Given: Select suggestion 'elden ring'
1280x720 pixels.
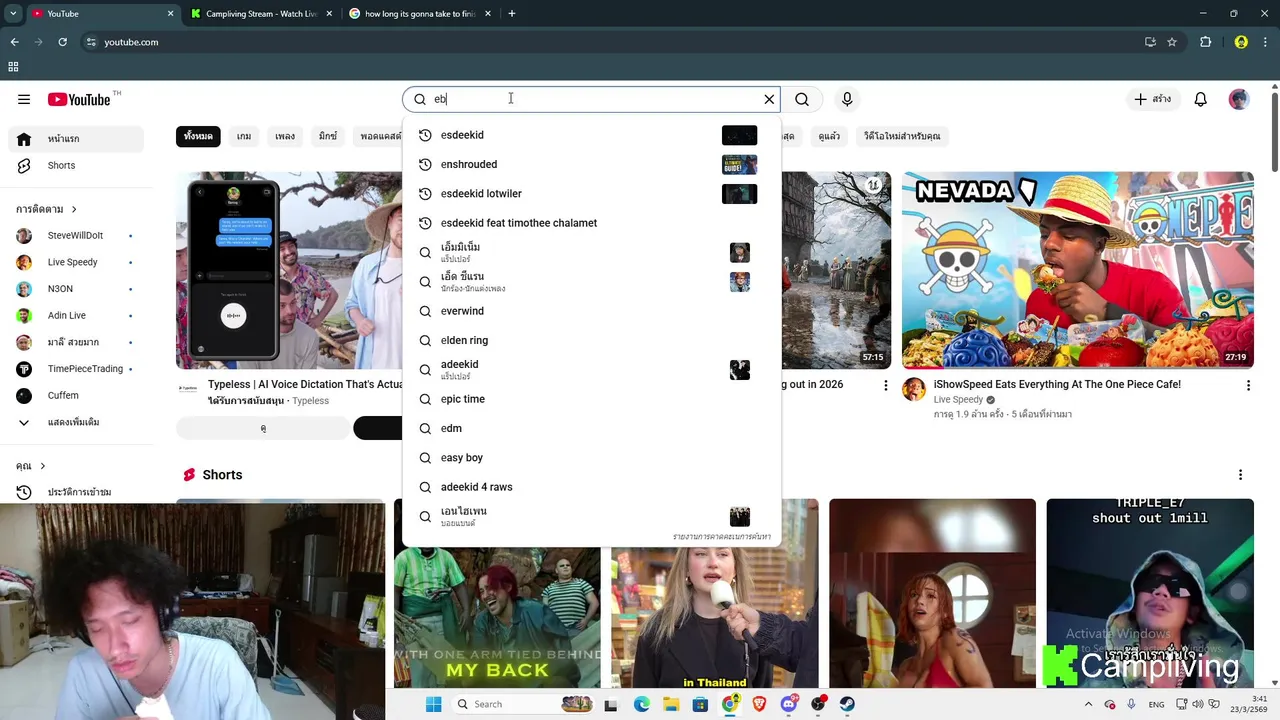Looking at the screenshot, I should pyautogui.click(x=591, y=340).
